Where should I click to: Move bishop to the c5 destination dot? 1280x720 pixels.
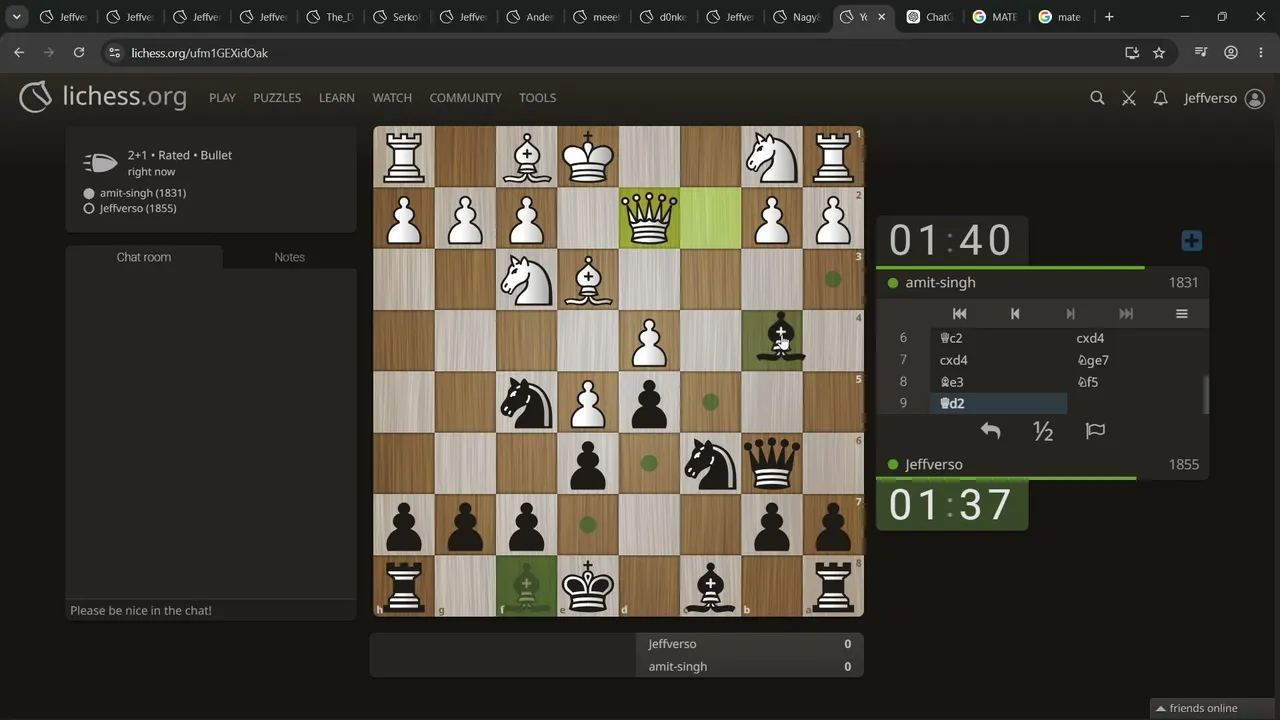[711, 402]
